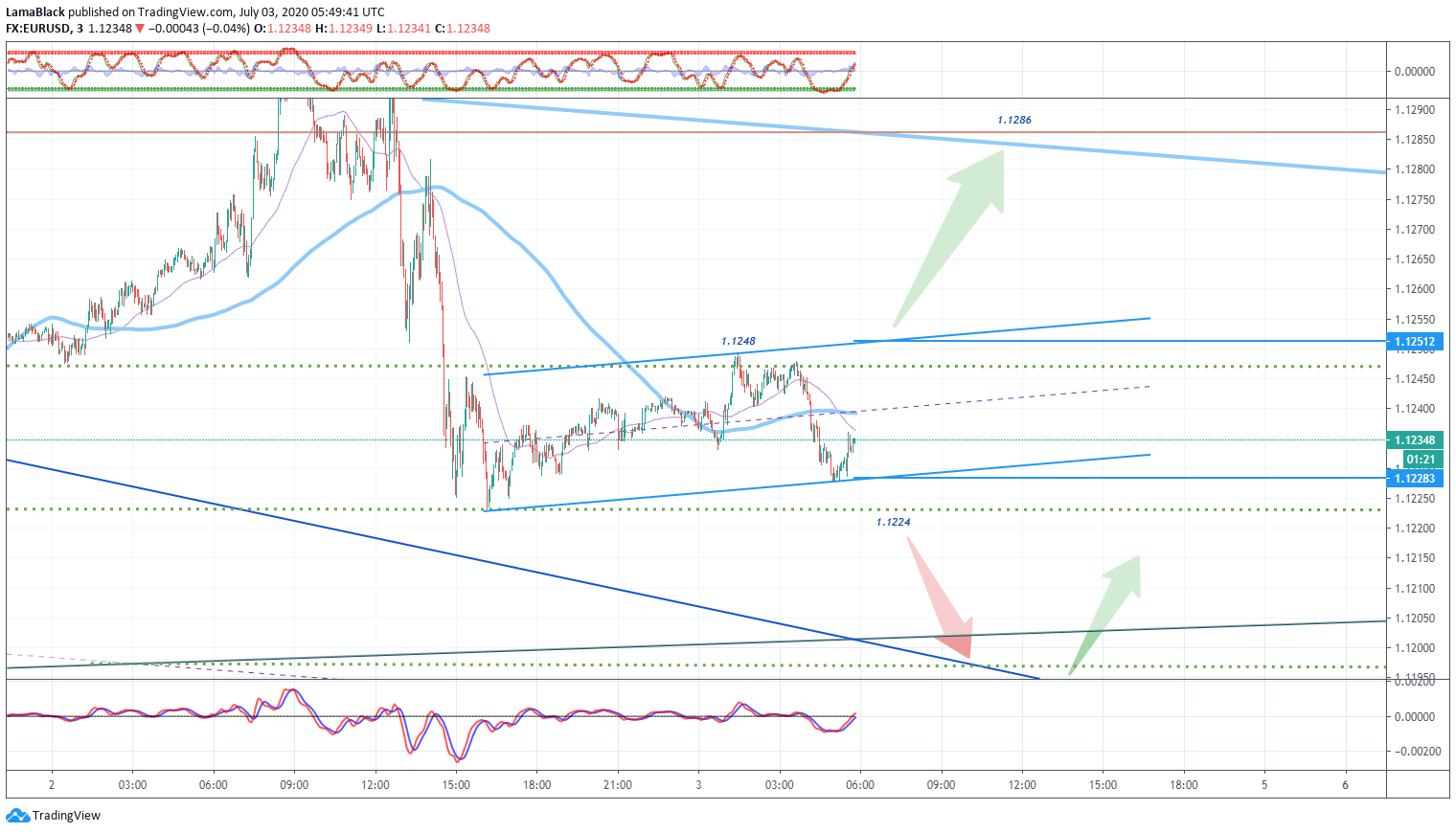This screenshot has height=833, width=1456.
Task: Click the 1.1248 annotation text
Action: (739, 341)
